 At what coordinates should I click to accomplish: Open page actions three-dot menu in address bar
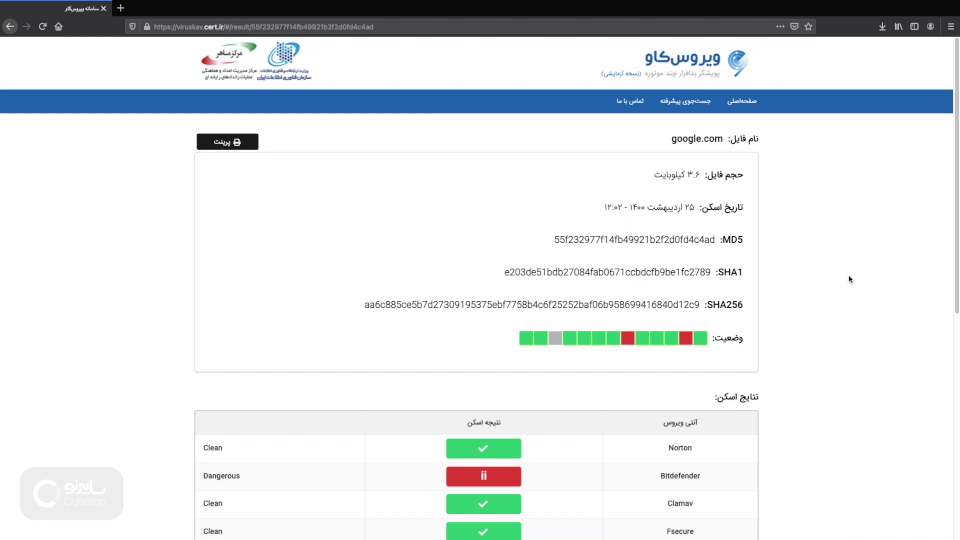(x=780, y=27)
